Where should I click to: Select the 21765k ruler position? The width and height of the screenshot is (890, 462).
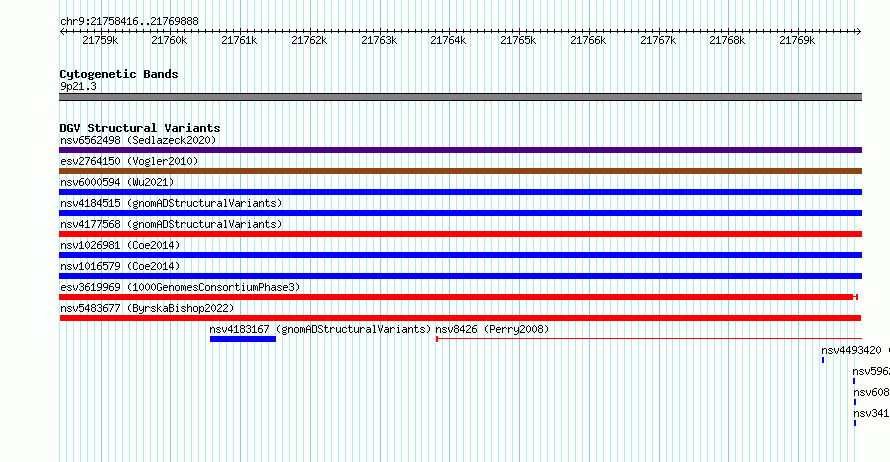pyautogui.click(x=518, y=40)
